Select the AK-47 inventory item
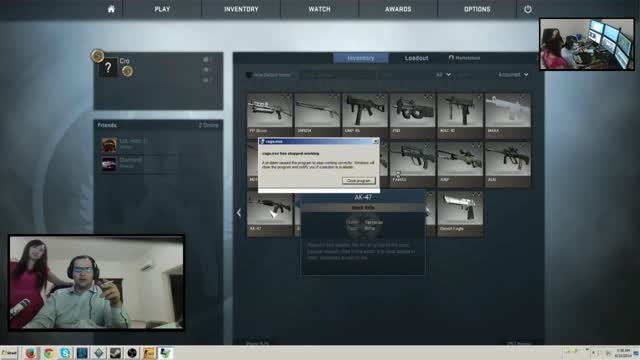640x360 pixels. pos(270,213)
